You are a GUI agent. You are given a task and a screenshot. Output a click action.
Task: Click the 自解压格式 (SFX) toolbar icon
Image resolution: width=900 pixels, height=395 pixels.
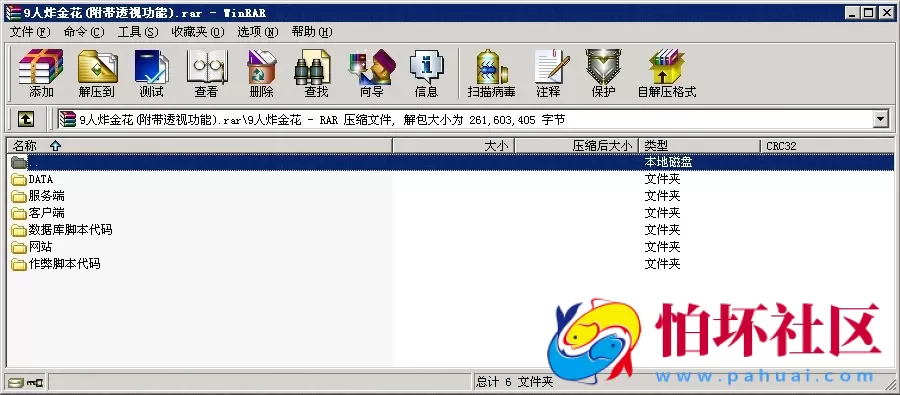coord(667,73)
